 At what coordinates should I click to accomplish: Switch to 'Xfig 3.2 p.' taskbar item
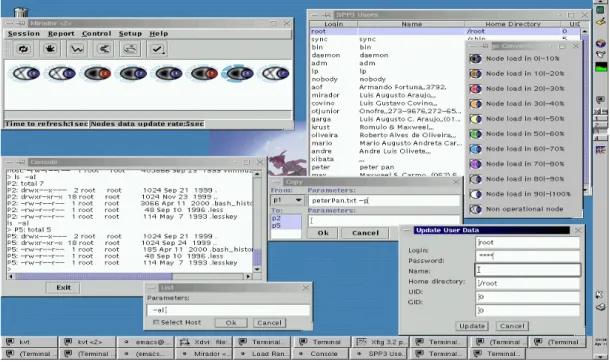pyautogui.click(x=379, y=342)
